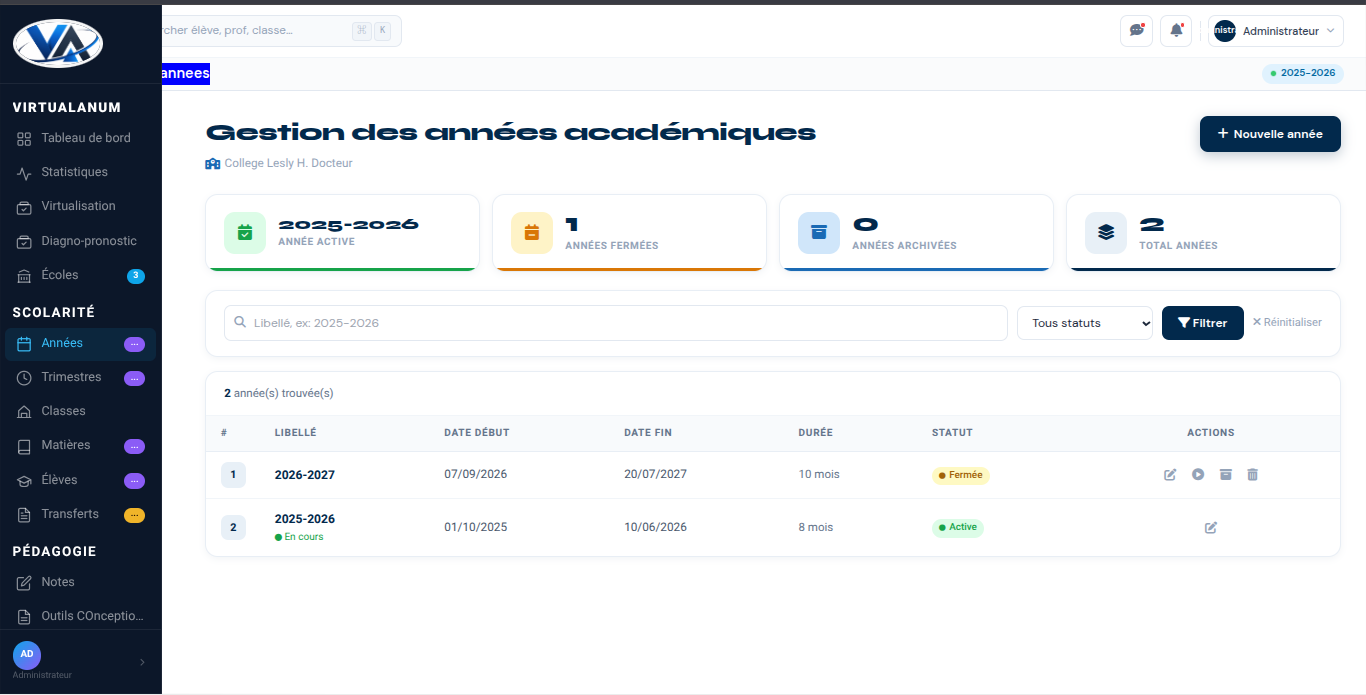
Task: Click the VA logo in sidebar
Action: point(58,43)
